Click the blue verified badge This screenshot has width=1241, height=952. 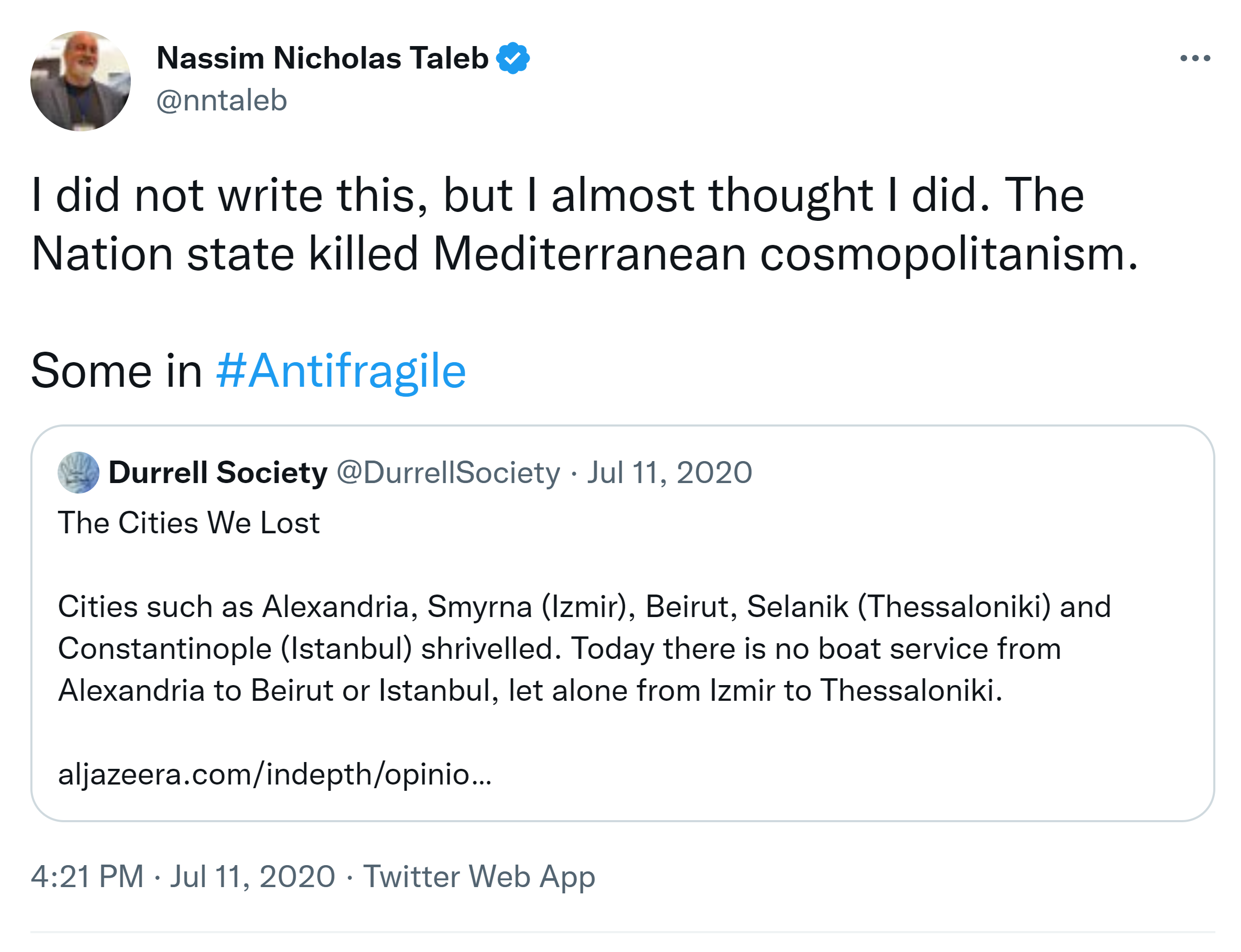pyautogui.click(x=512, y=58)
